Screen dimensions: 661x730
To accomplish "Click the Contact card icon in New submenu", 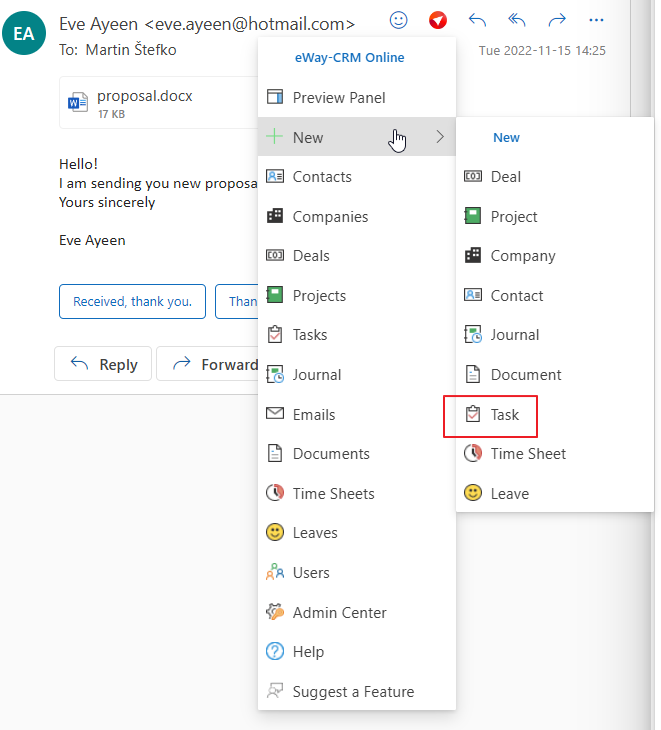I will 472,295.
